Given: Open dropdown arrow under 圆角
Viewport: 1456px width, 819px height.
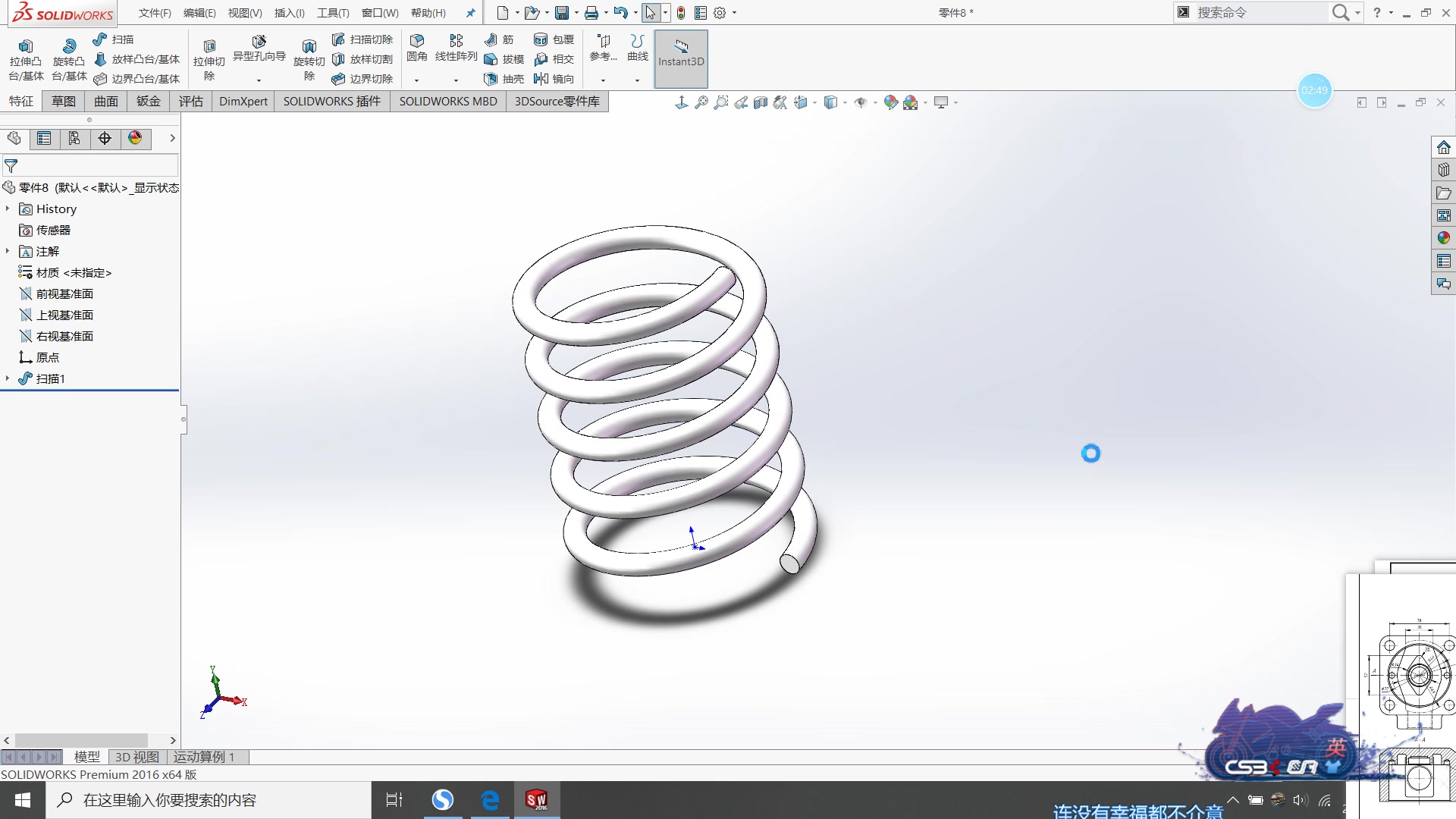Looking at the screenshot, I should pyautogui.click(x=416, y=80).
